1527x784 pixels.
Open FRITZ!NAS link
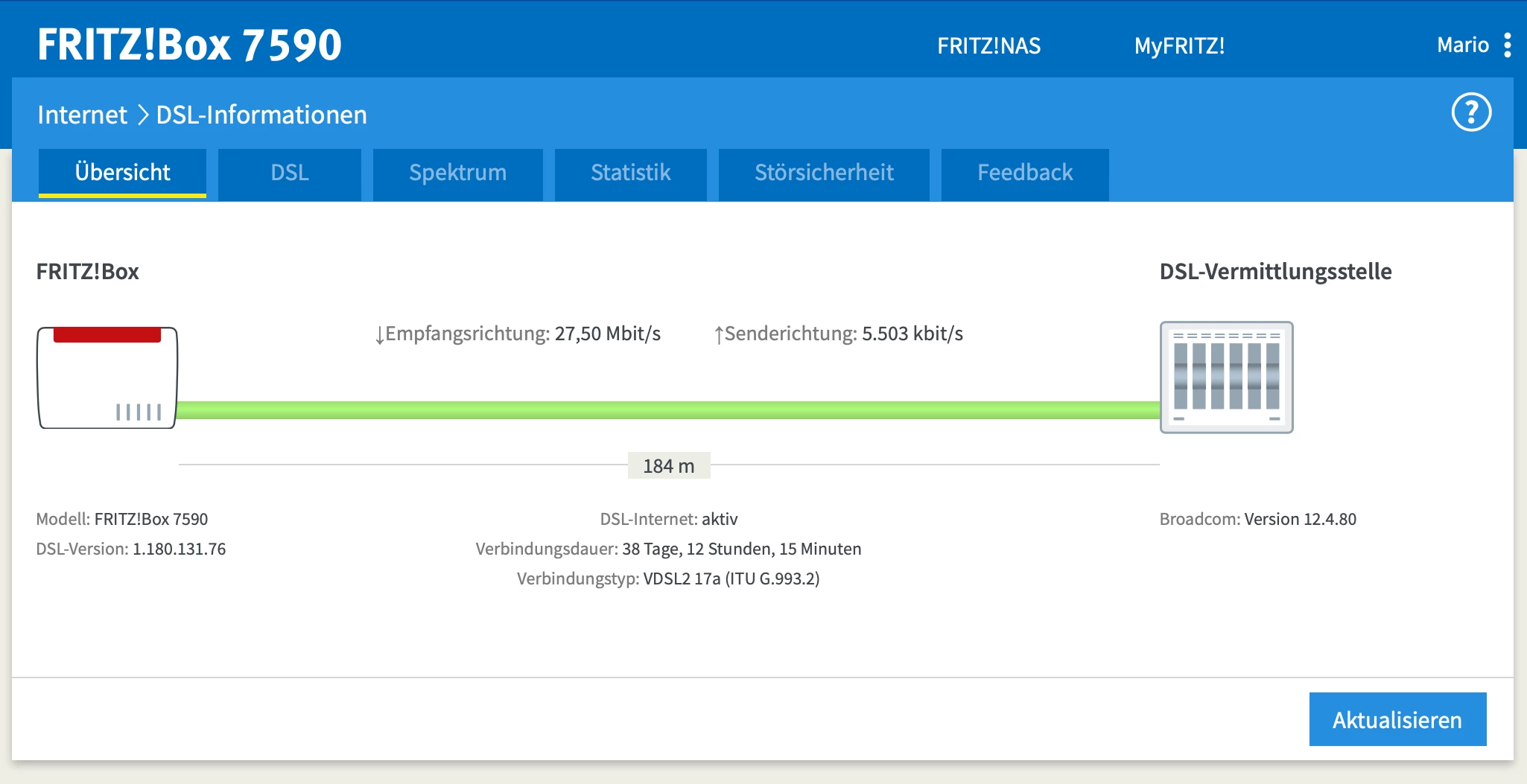pos(988,46)
